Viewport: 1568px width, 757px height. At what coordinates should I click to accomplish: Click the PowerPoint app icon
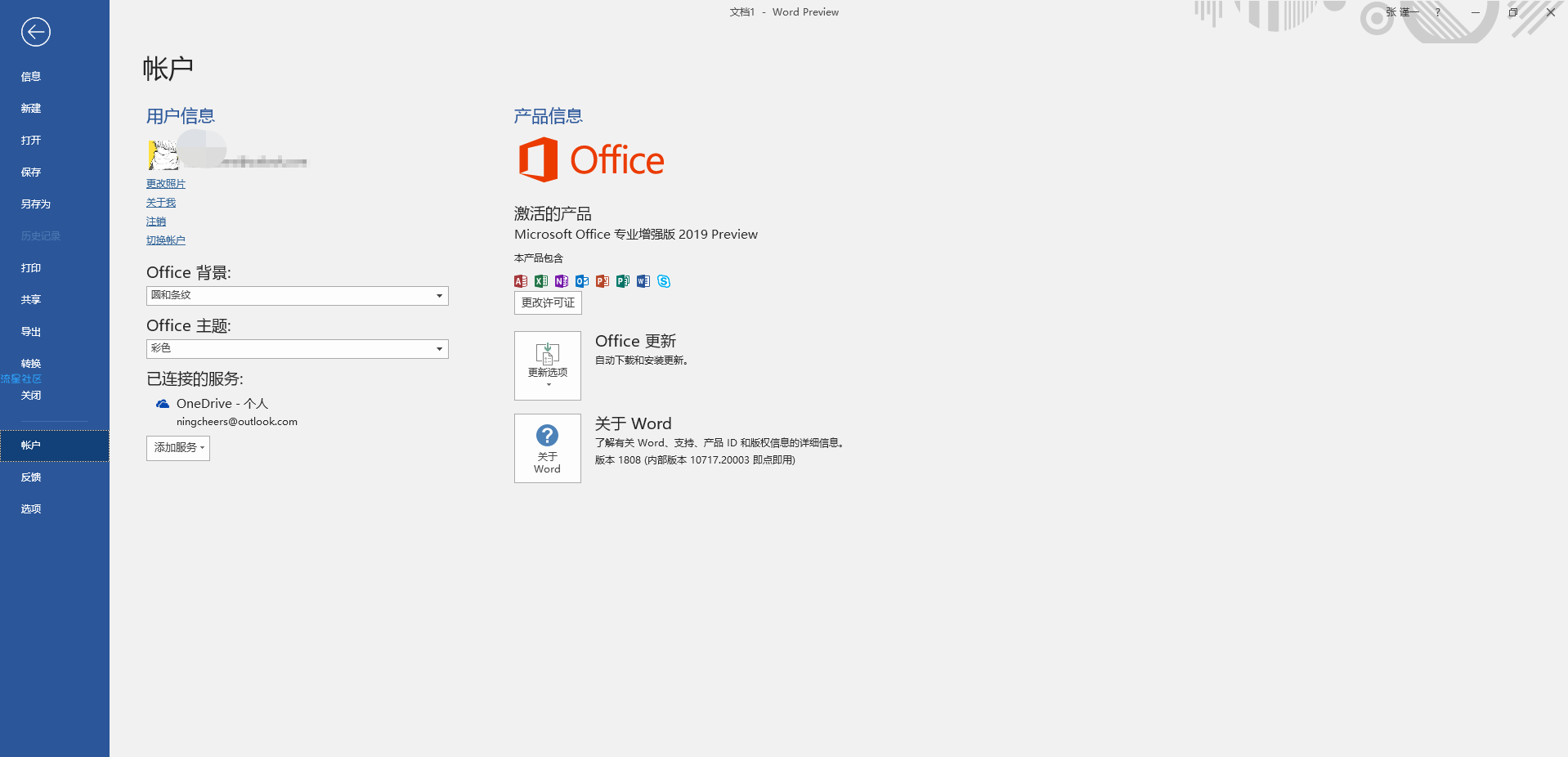pyautogui.click(x=603, y=281)
